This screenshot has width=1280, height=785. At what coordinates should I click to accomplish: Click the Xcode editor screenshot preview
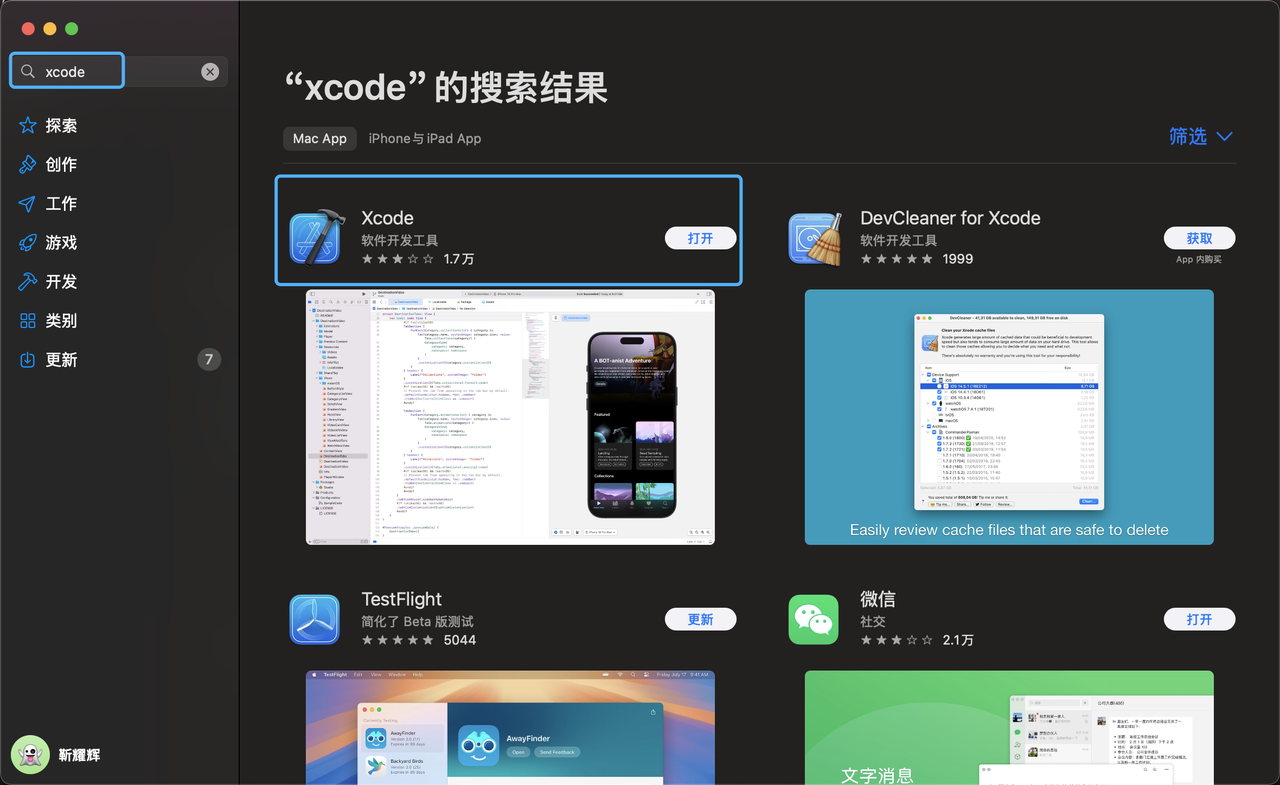click(510, 417)
